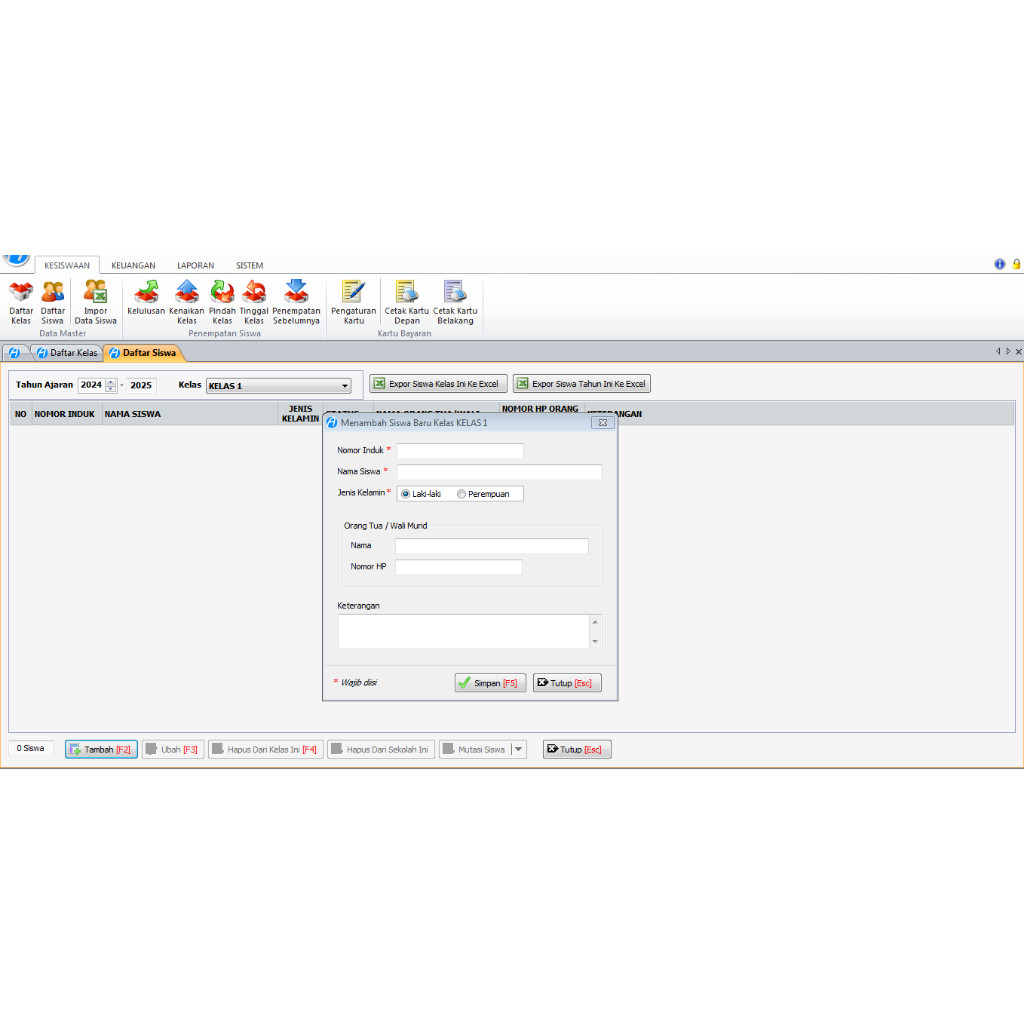Screen dimensions: 1024x1024
Task: Open the Mutasi Siswa dropdown arrow
Action: coord(516,748)
